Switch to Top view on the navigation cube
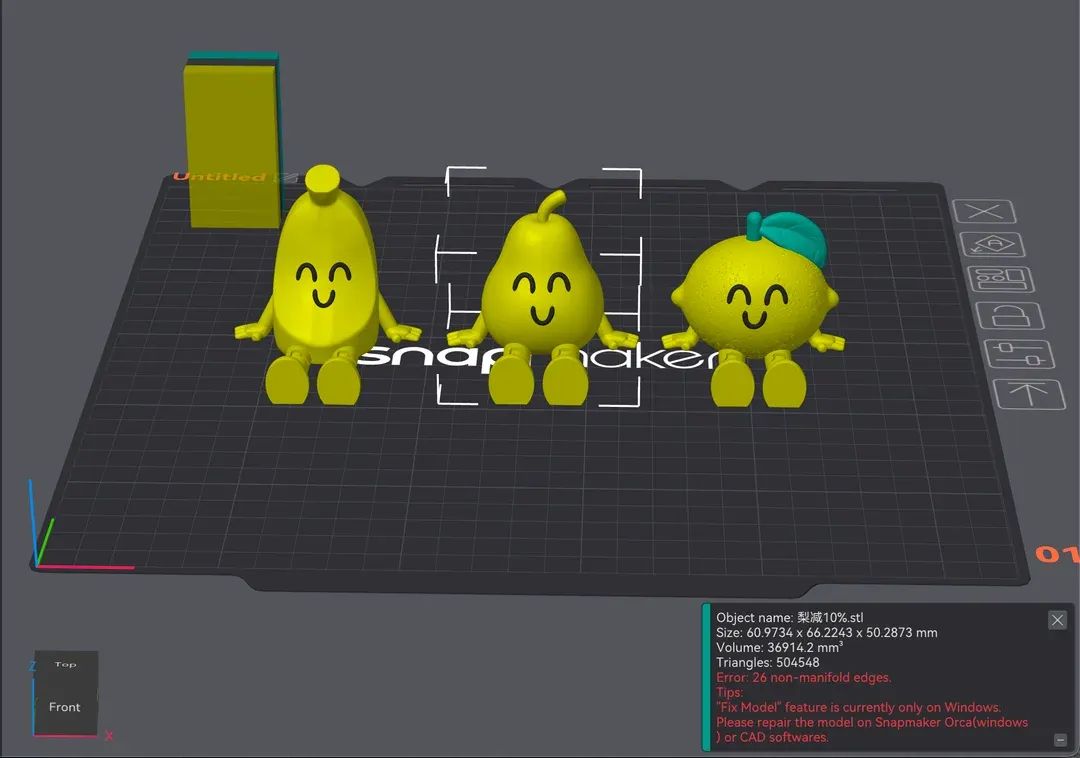The height and width of the screenshot is (758, 1080). click(x=65, y=663)
